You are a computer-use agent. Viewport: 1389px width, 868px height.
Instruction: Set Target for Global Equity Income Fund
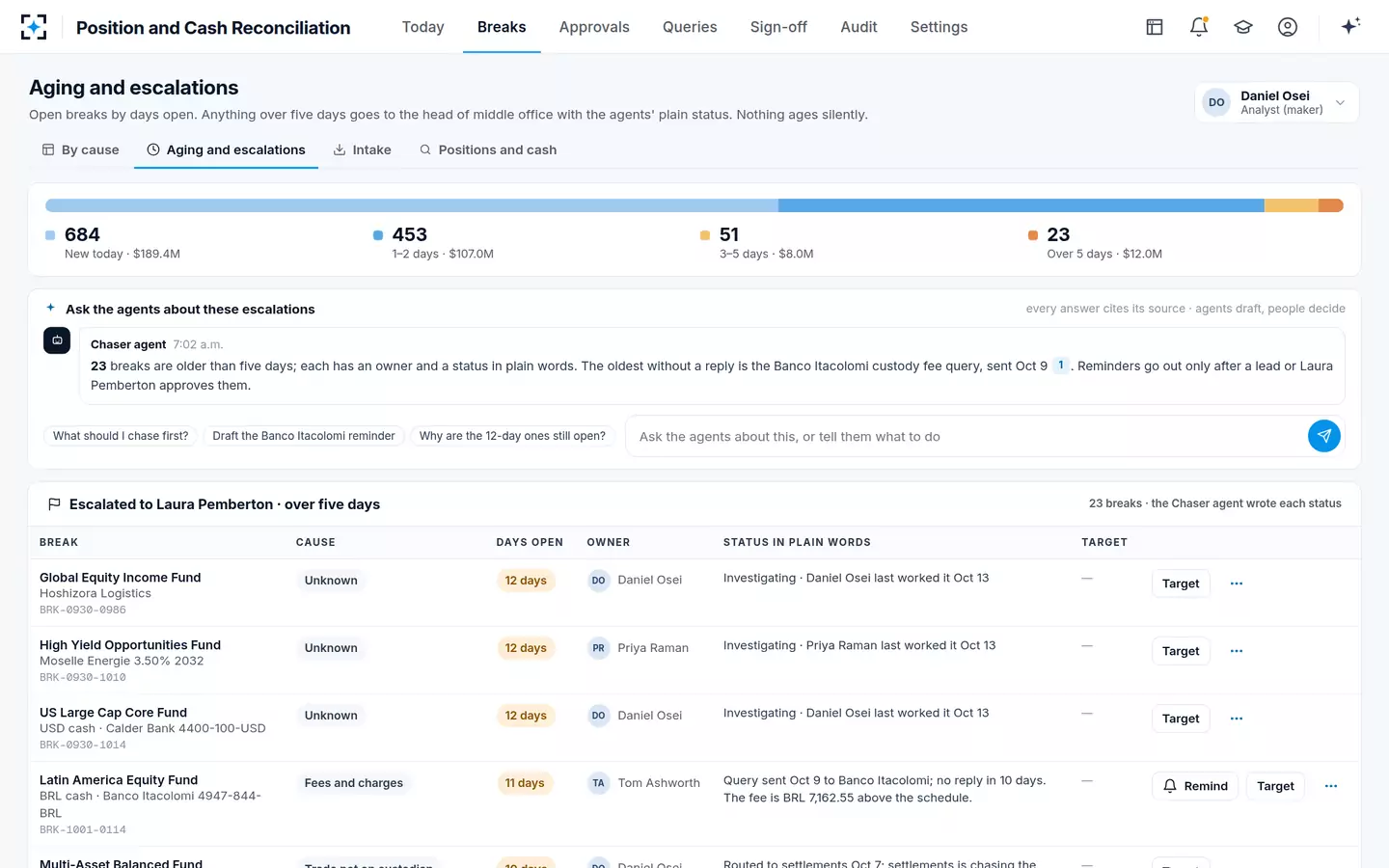coord(1181,583)
